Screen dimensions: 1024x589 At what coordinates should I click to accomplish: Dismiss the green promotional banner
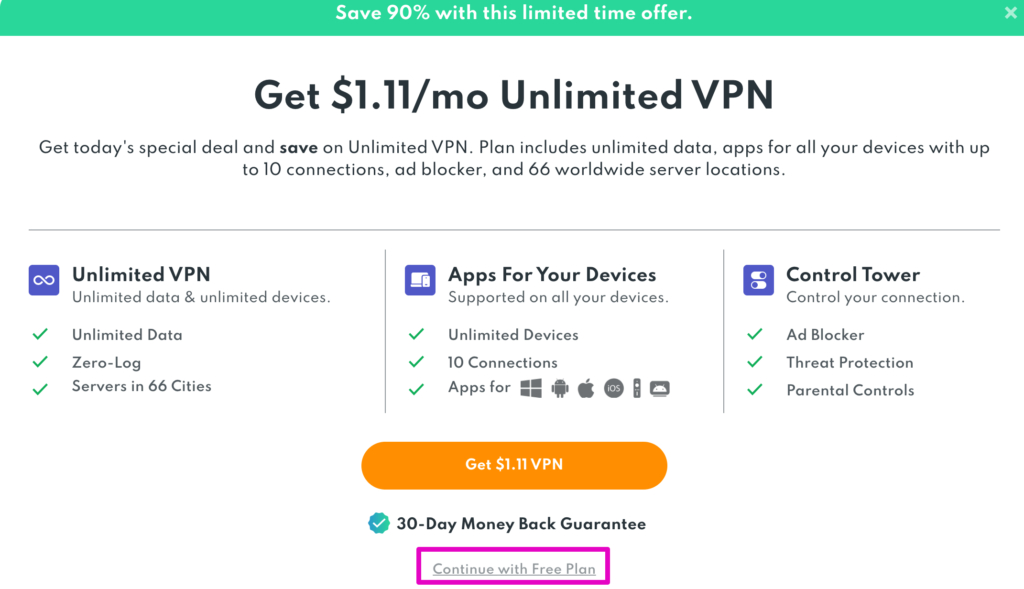[x=1010, y=13]
